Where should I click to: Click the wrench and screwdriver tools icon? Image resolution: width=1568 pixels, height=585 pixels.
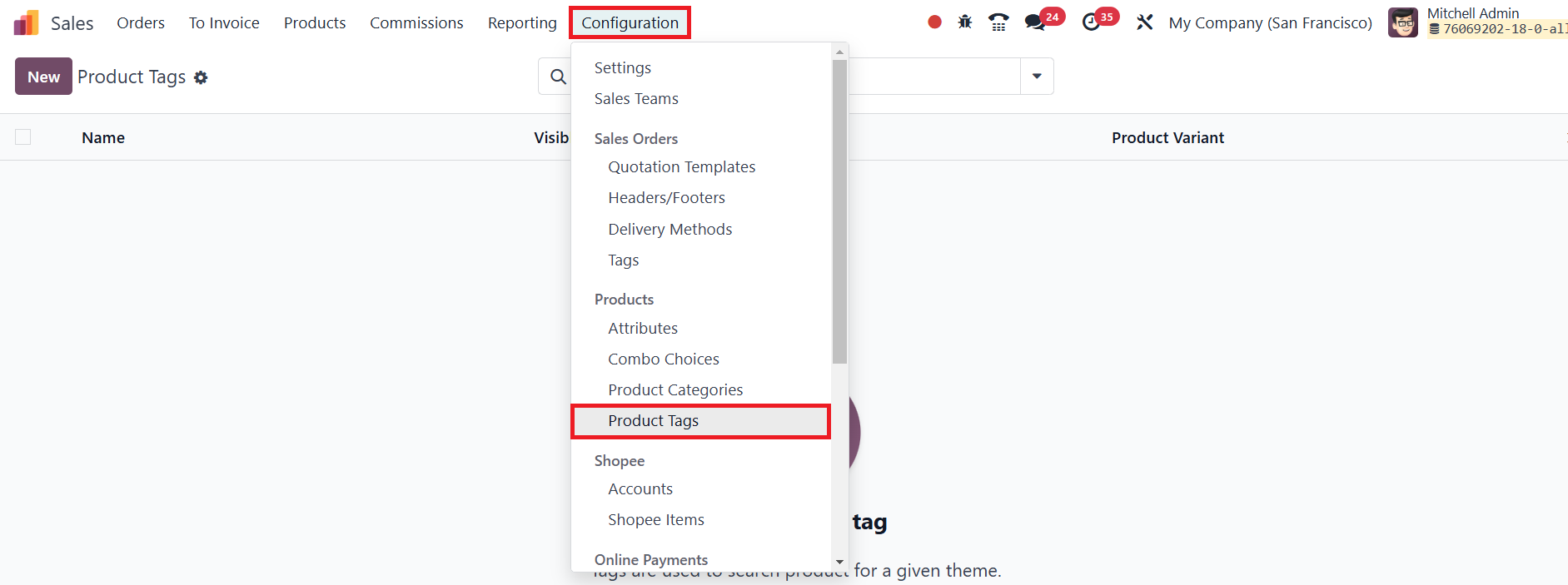(x=1145, y=22)
